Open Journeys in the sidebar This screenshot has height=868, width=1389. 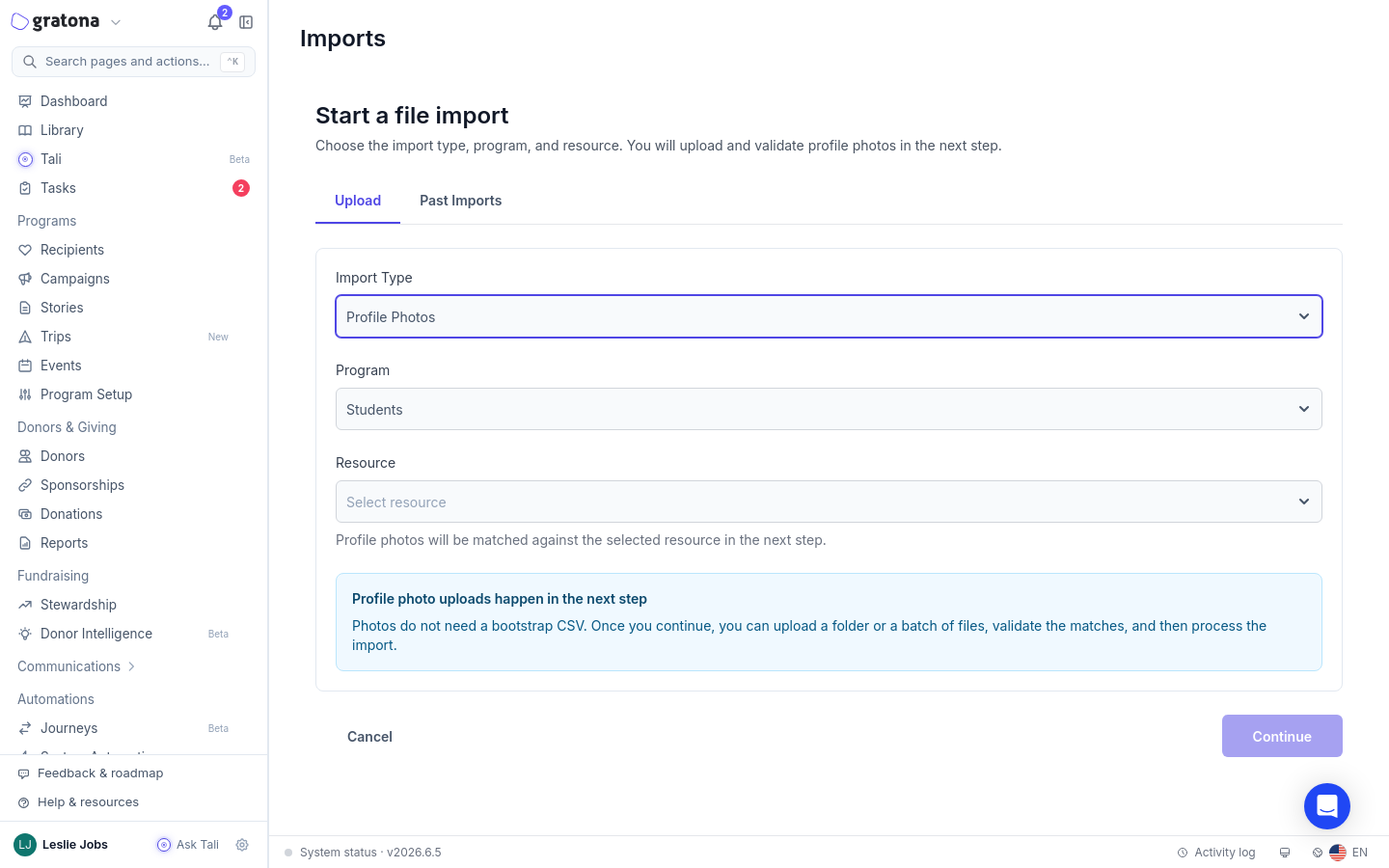click(133, 728)
